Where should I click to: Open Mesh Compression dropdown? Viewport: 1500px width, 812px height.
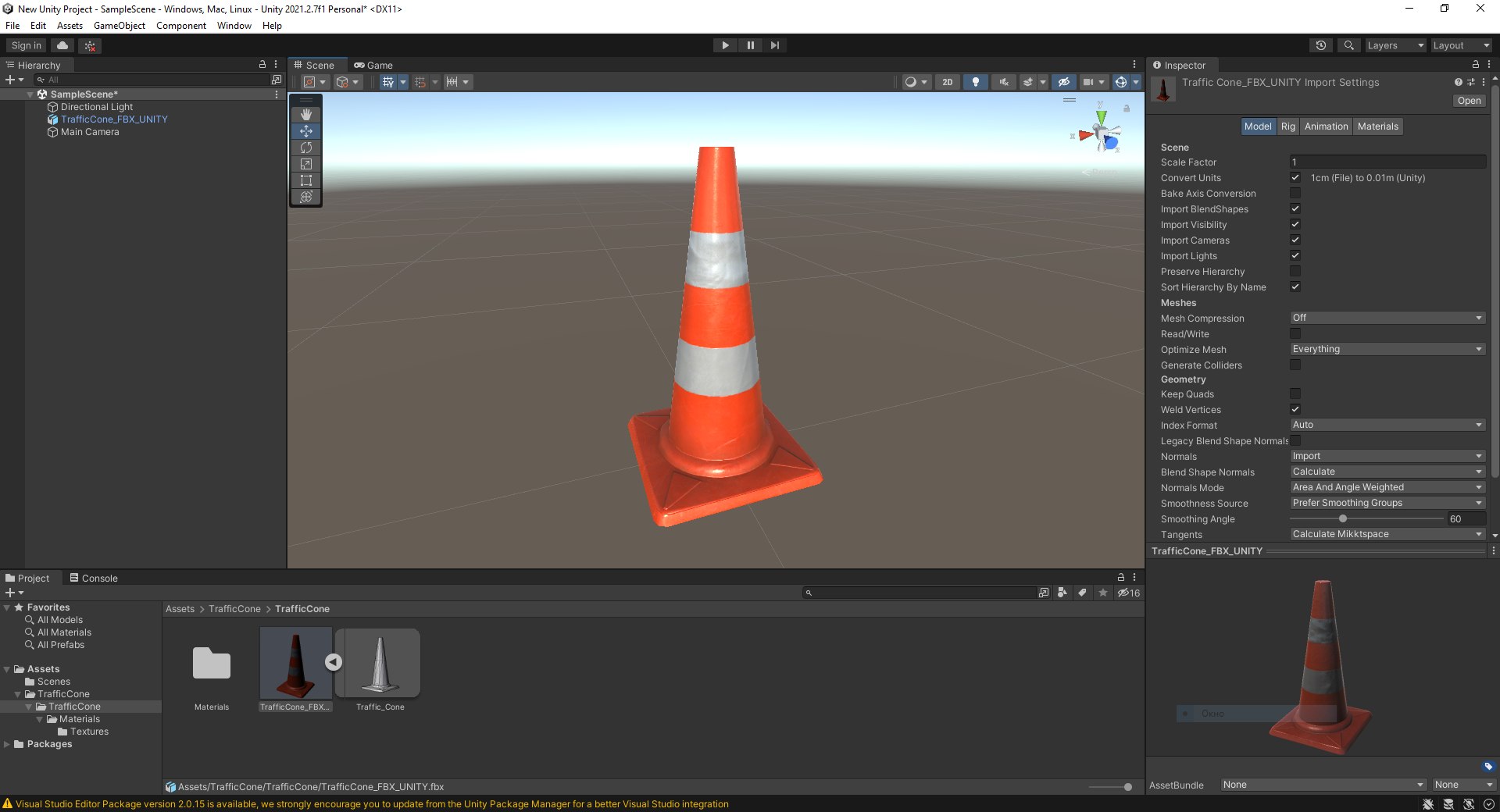1387,318
